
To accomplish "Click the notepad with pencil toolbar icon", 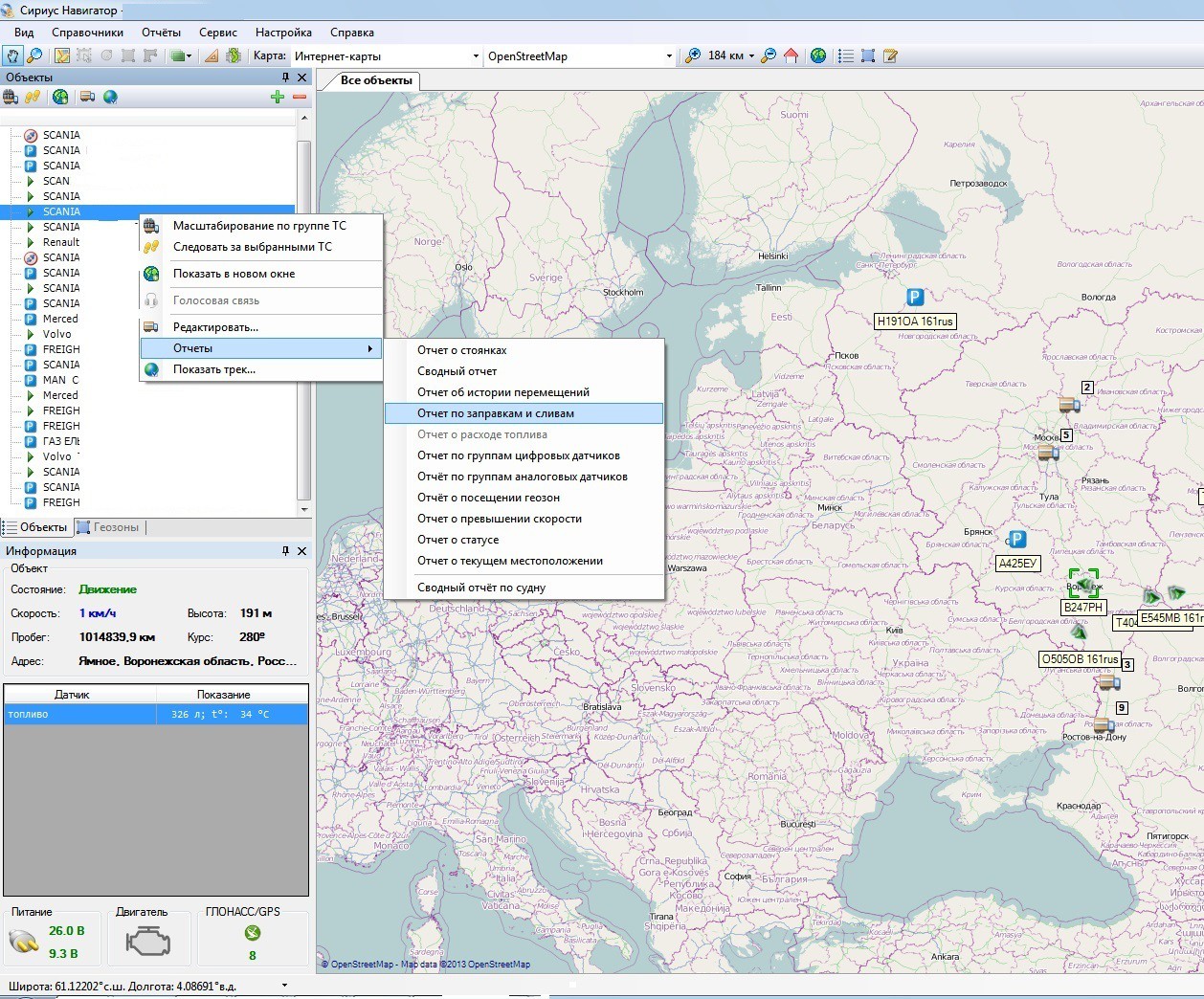I will point(890,56).
